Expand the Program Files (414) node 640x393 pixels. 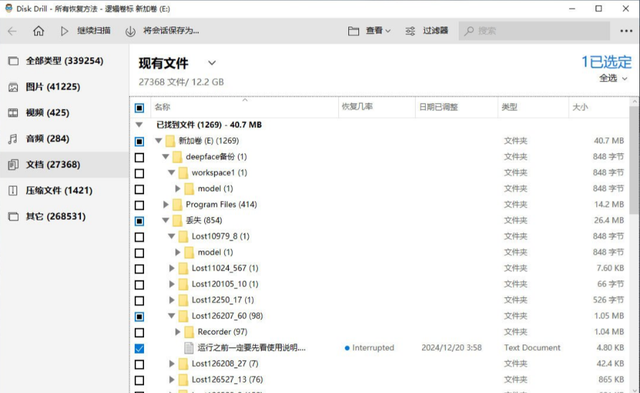pyautogui.click(x=165, y=204)
